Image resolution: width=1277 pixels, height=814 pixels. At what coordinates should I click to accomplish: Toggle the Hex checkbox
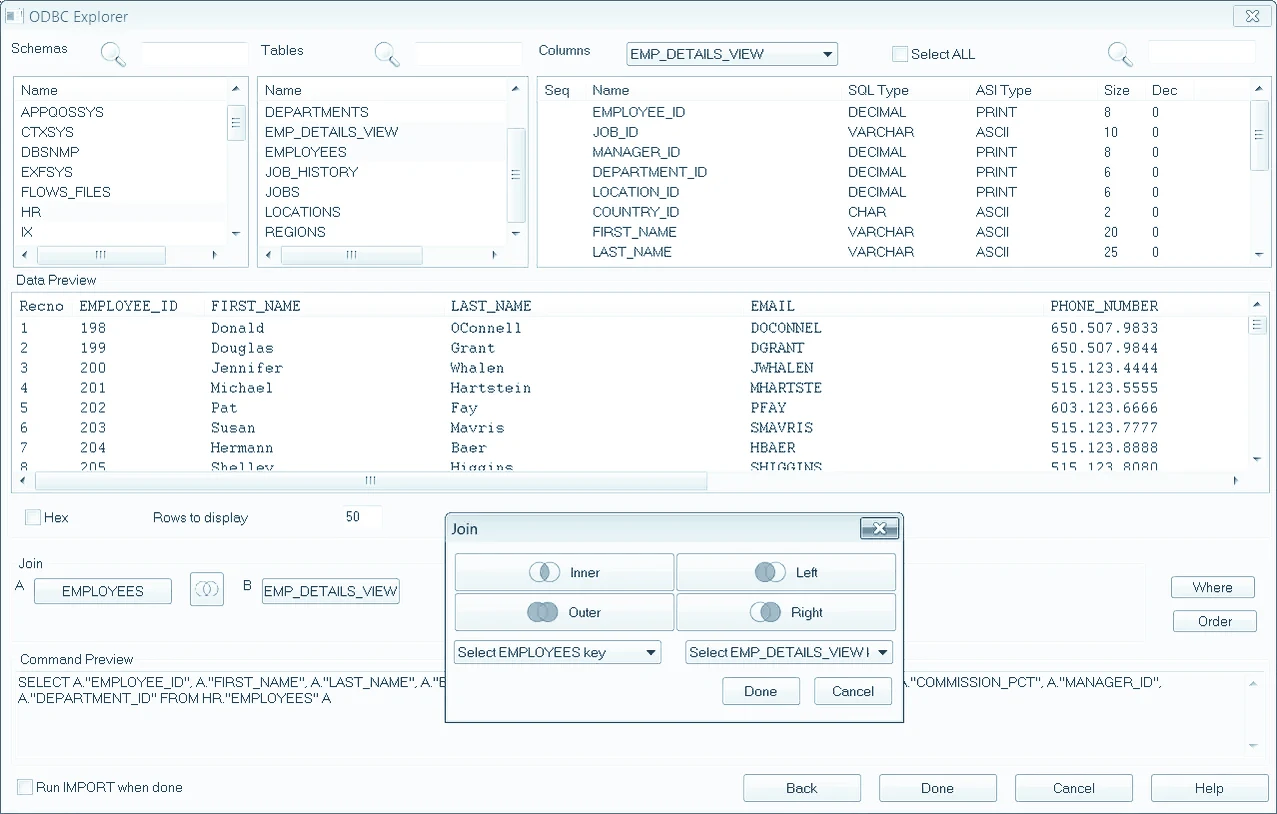point(32,517)
